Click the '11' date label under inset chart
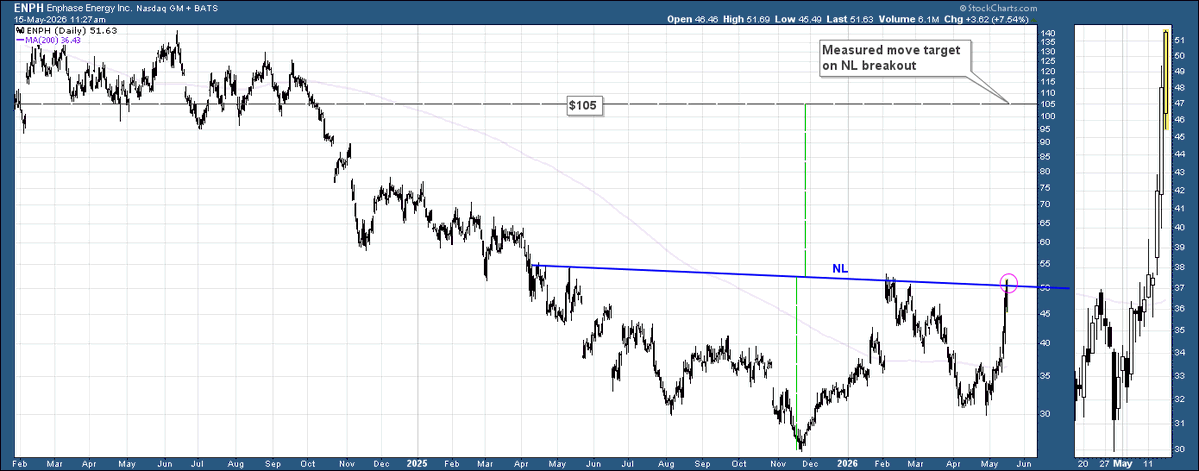 pos(1149,463)
